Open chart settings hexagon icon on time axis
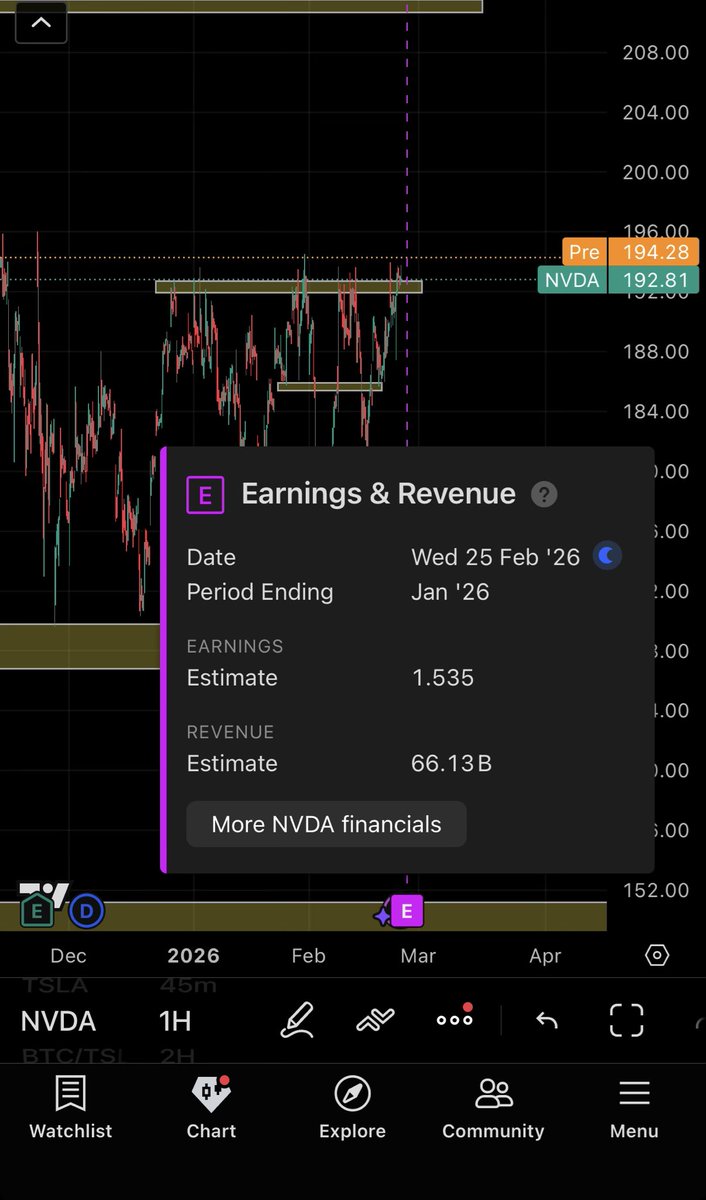 click(x=657, y=955)
